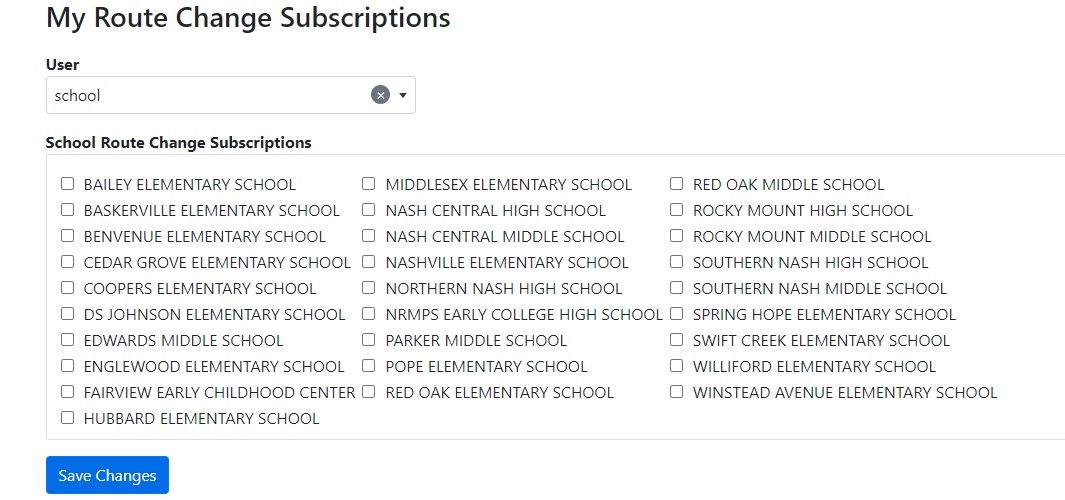Enable Swift Creek Elementary School checkbox
The height and width of the screenshot is (500, 1065).
(677, 340)
